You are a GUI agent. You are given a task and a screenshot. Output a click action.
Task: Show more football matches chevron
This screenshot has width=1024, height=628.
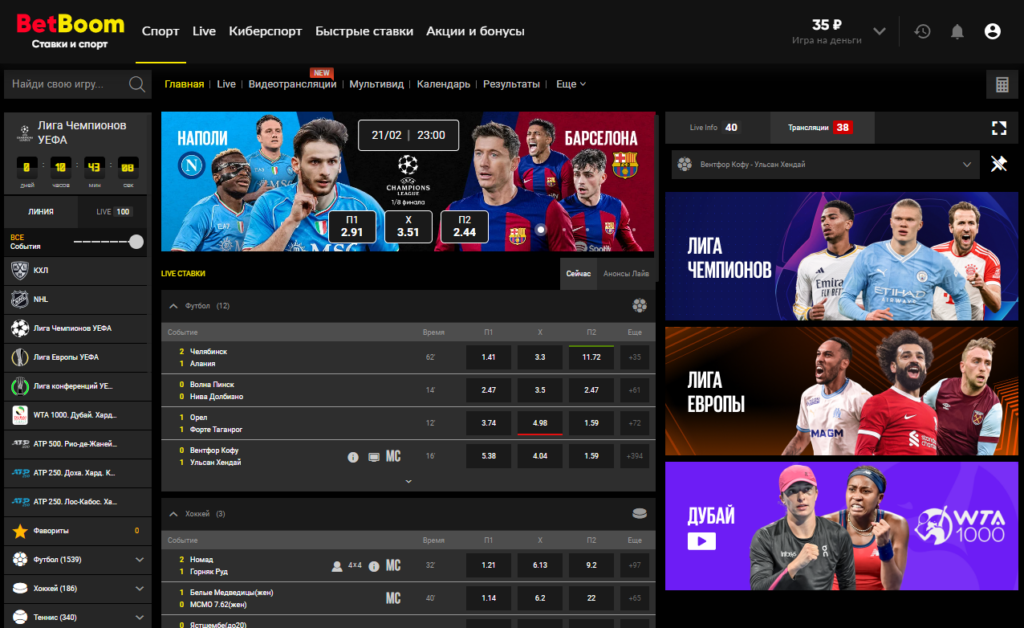[408, 481]
